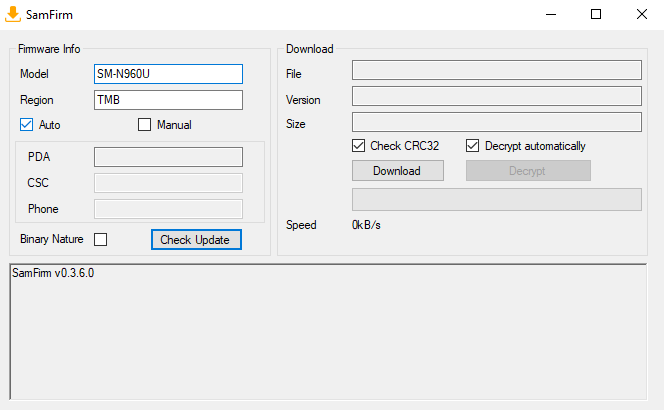Screen dimensions: 664x410
Task: Click the Speed label
Action: click(301, 225)
